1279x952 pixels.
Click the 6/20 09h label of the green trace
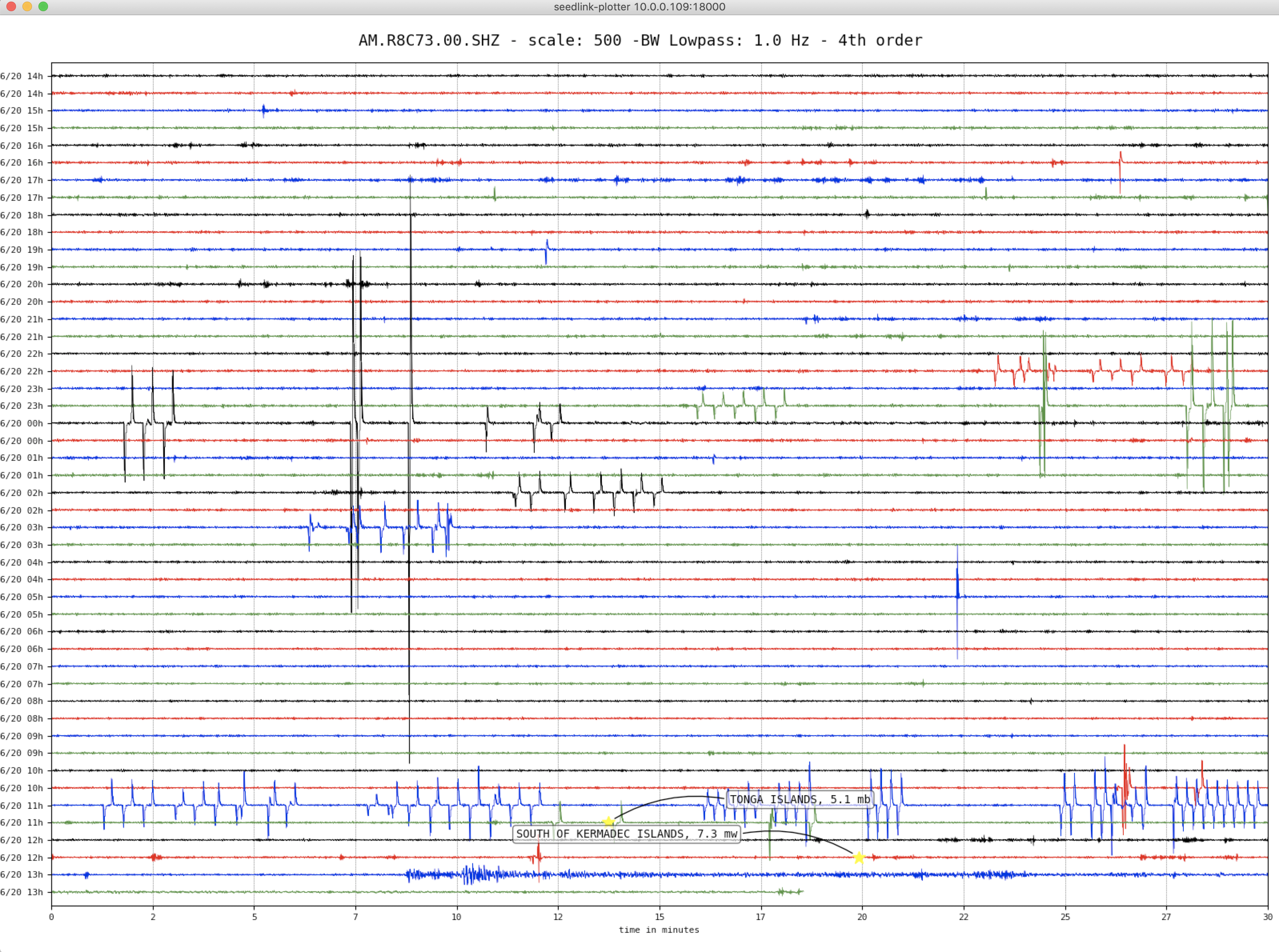tap(22, 753)
